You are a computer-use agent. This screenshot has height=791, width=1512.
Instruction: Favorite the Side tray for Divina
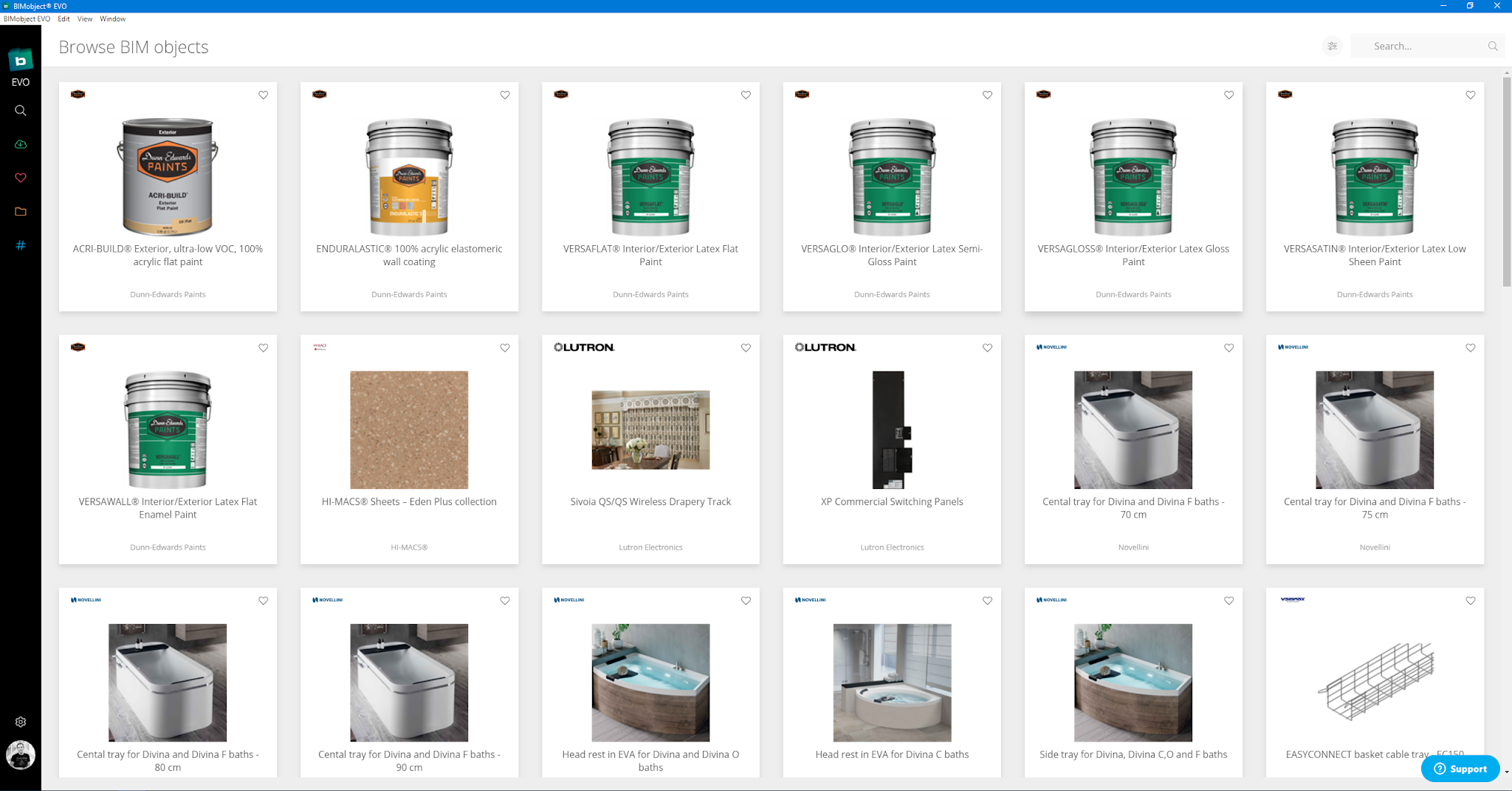[x=1228, y=601]
